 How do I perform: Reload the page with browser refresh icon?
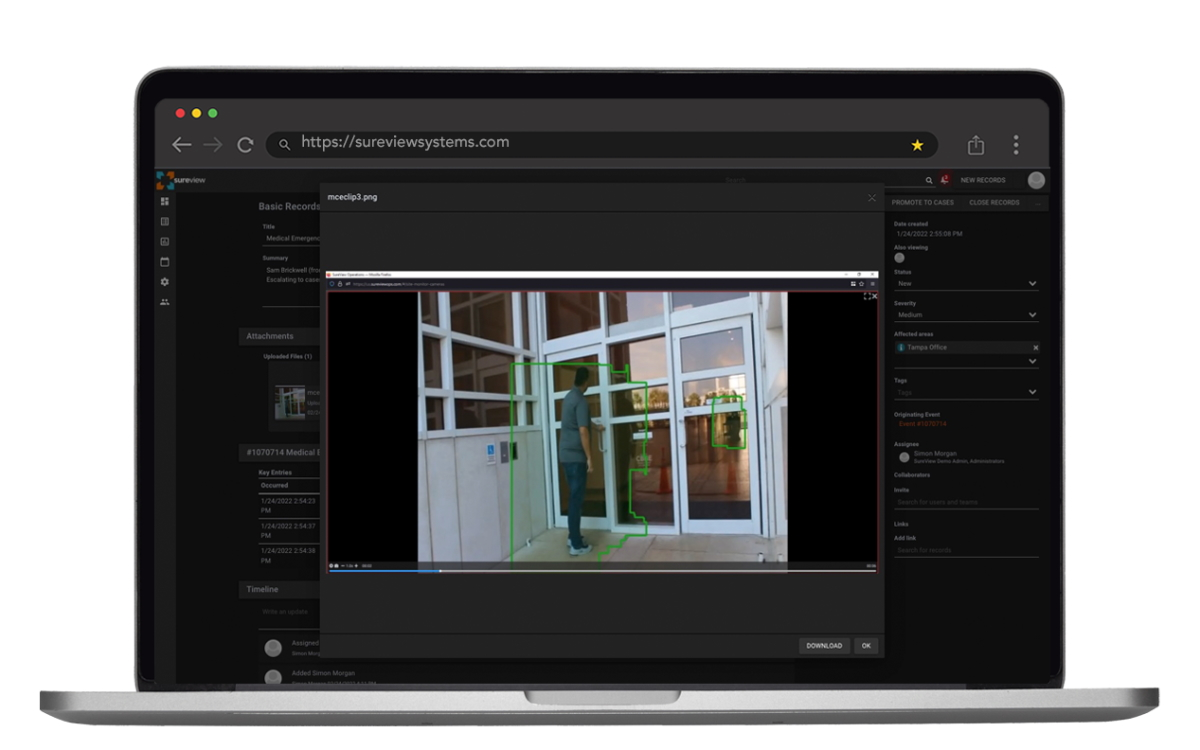245,145
